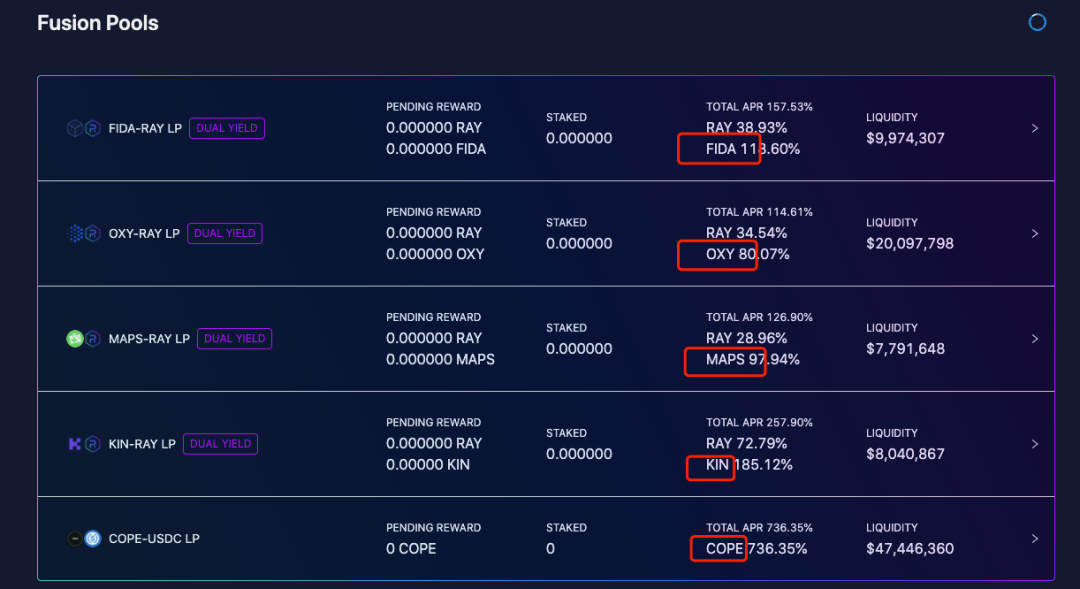Viewport: 1080px width, 589px height.
Task: Expand the KIN-RAY LP pool chevron
Action: pyautogui.click(x=1035, y=444)
